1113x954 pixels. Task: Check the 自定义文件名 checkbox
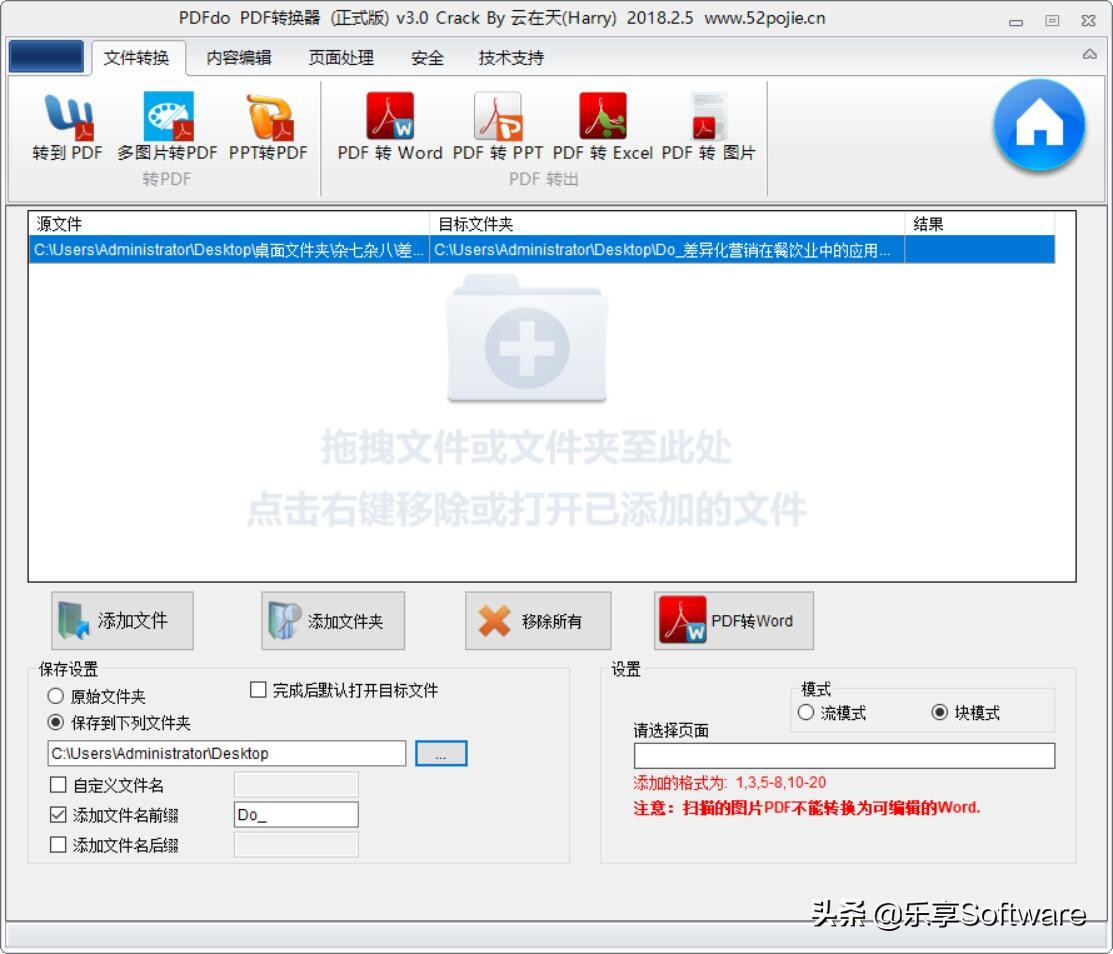pos(55,785)
